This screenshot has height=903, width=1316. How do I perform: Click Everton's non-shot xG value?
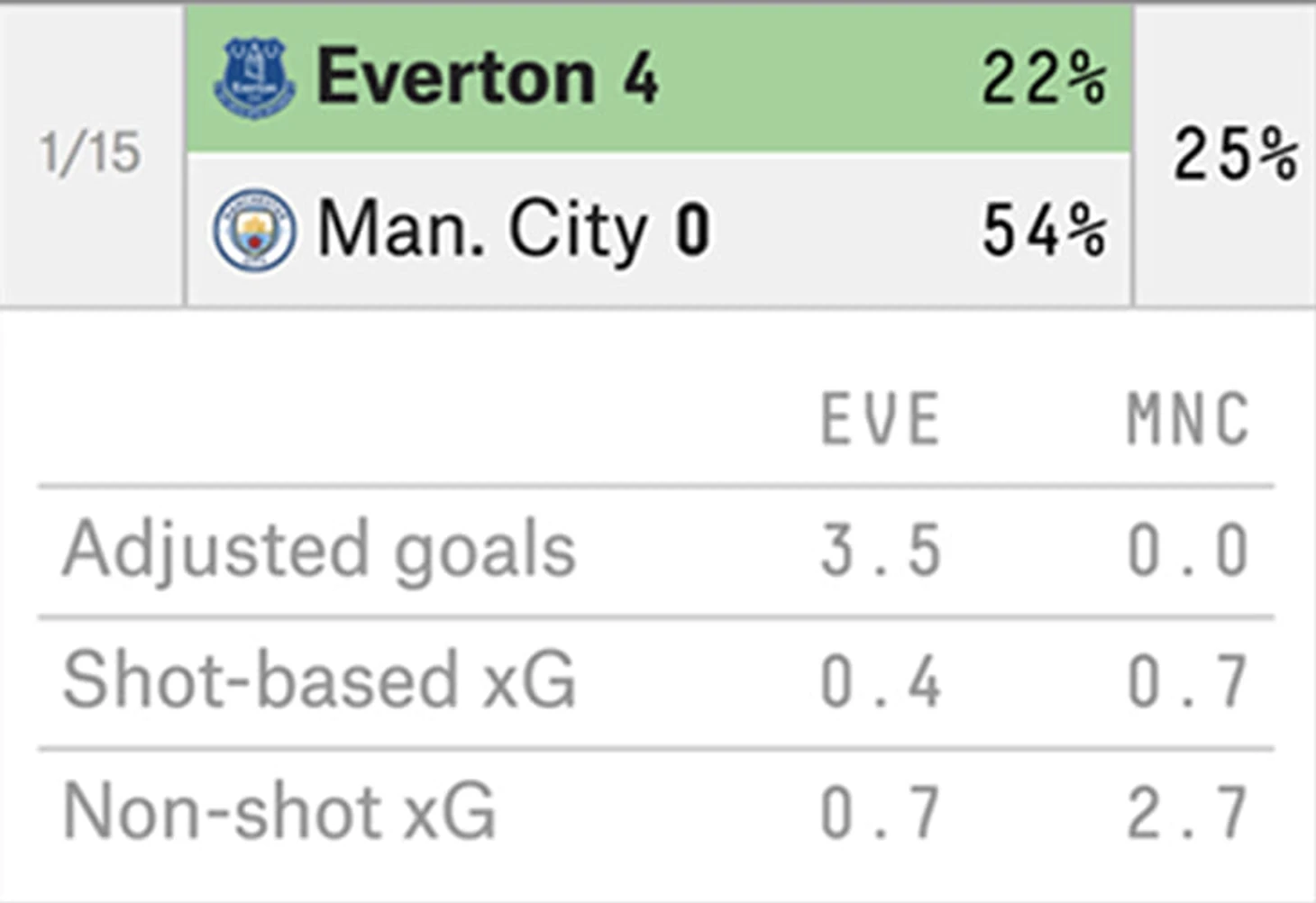tap(881, 812)
